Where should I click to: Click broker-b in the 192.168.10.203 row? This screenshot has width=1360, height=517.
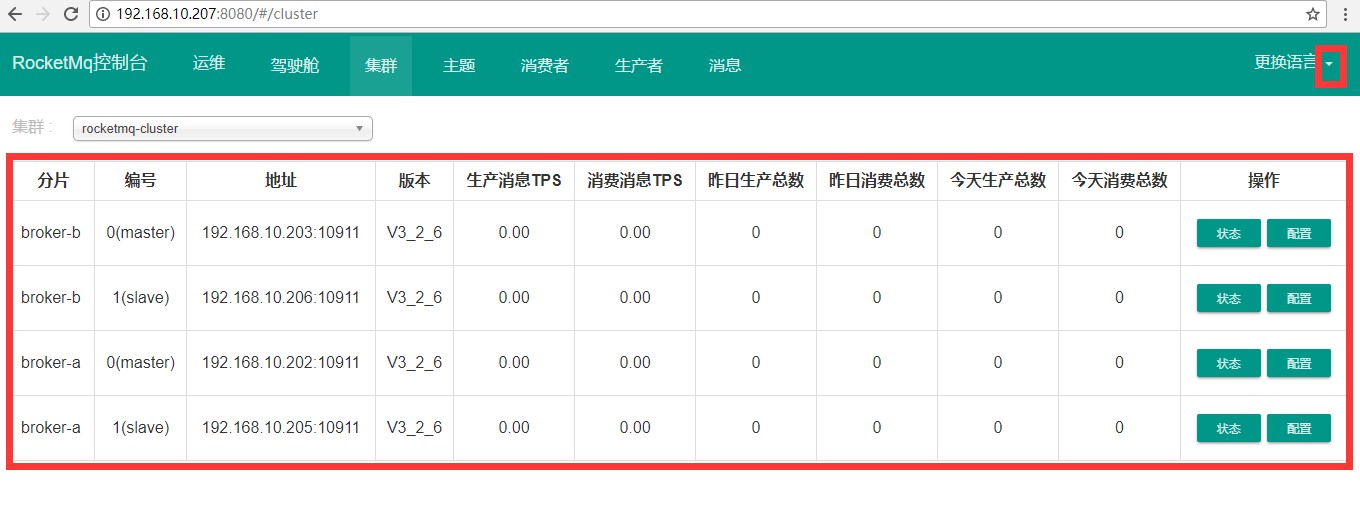(51, 233)
